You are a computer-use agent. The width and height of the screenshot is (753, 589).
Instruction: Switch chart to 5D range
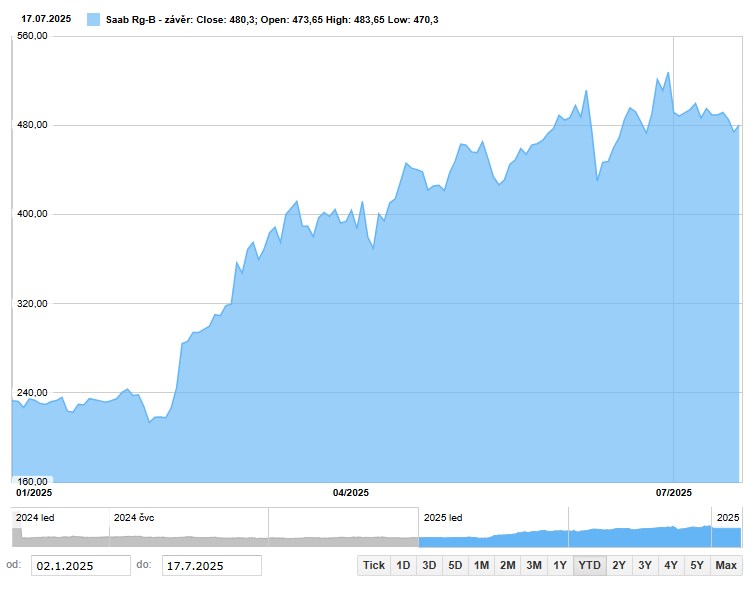[x=455, y=565]
